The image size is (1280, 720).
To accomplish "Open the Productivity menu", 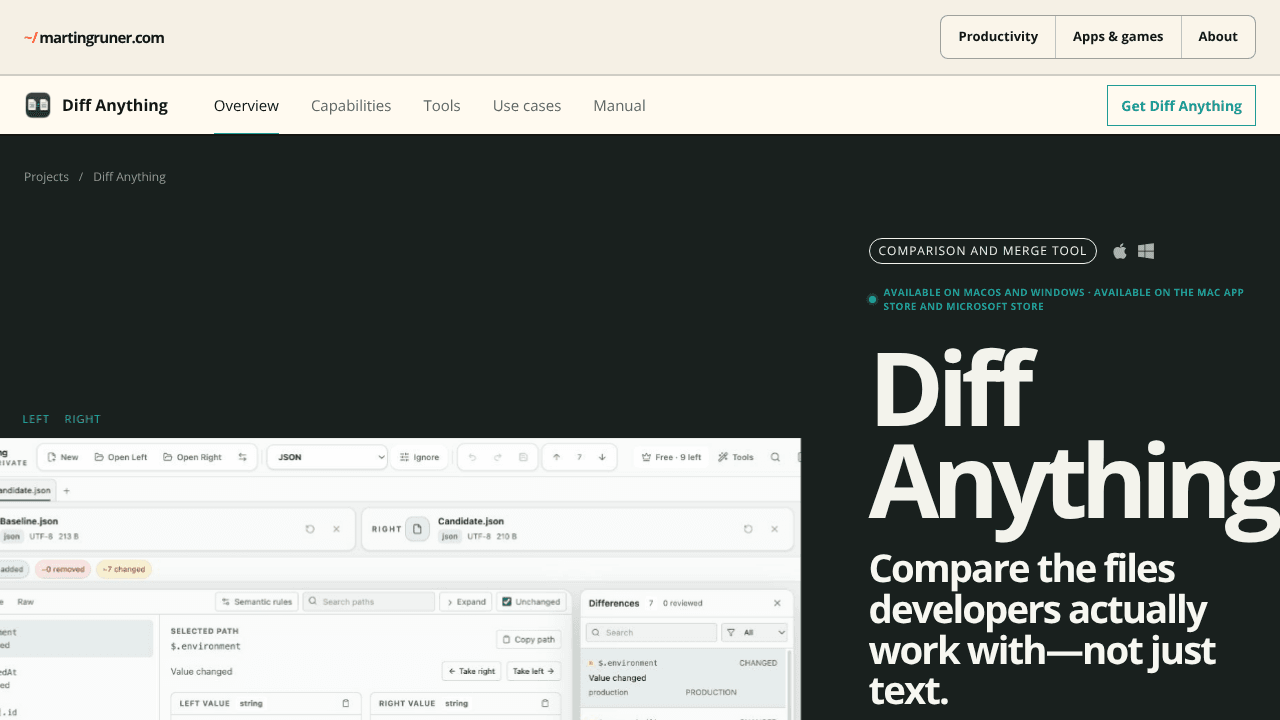I will pos(998,37).
